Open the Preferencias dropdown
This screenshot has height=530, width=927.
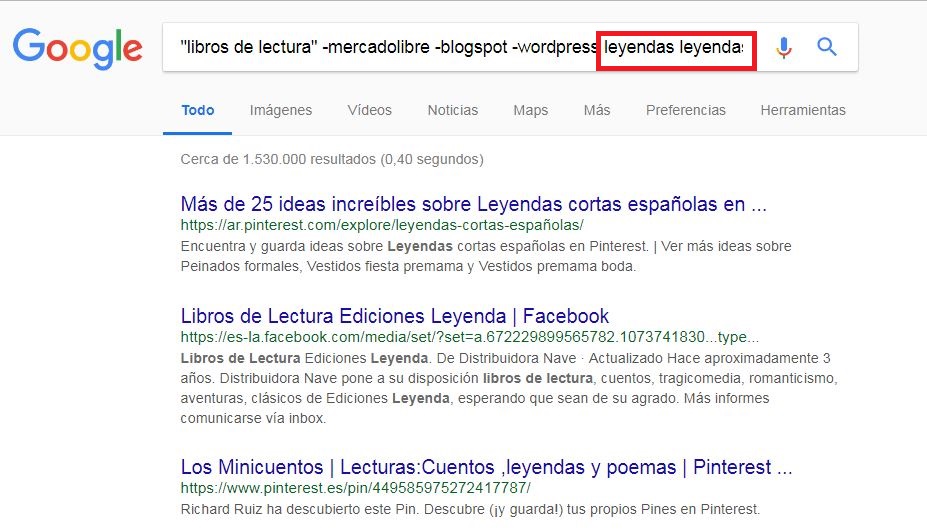point(685,110)
